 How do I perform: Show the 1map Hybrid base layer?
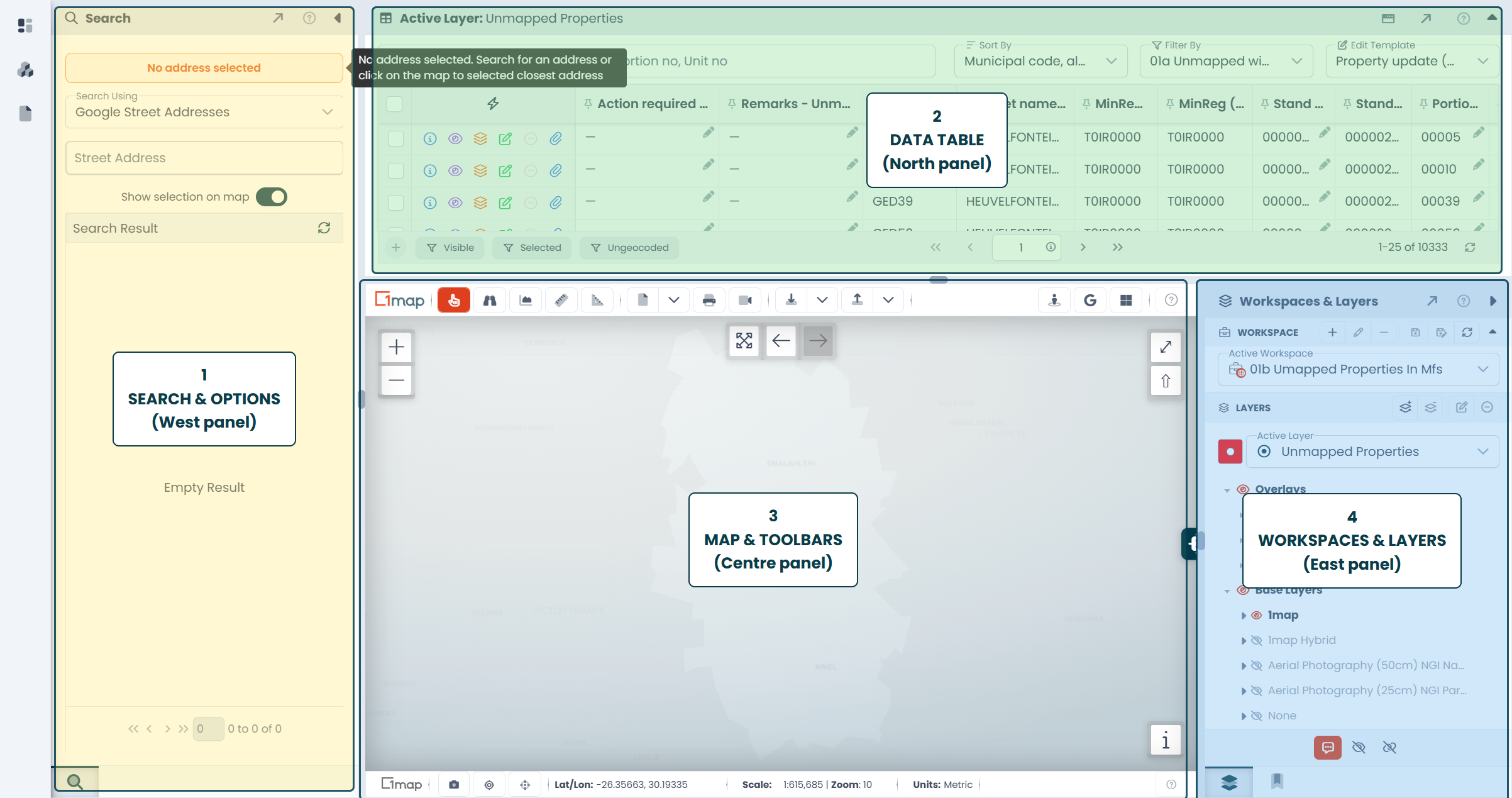(x=1256, y=641)
